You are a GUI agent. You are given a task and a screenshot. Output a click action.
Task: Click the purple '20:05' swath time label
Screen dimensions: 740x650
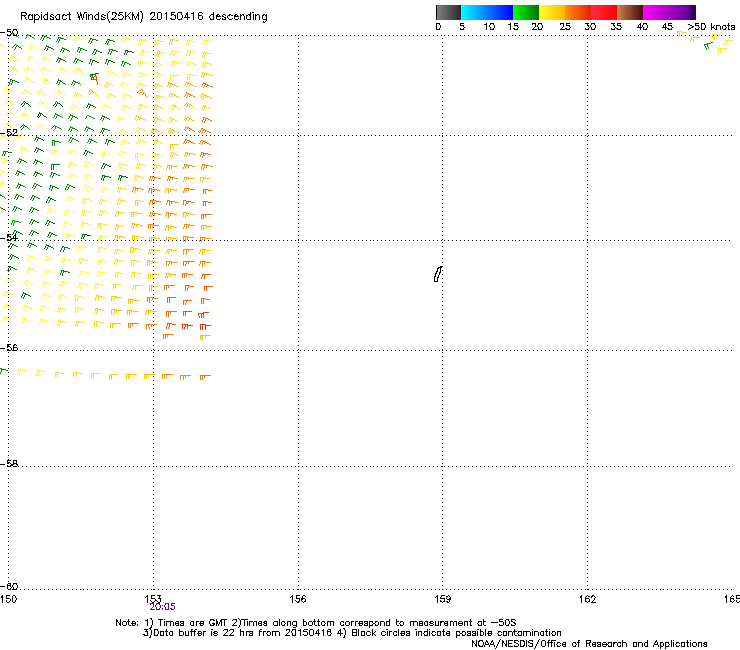(162, 607)
